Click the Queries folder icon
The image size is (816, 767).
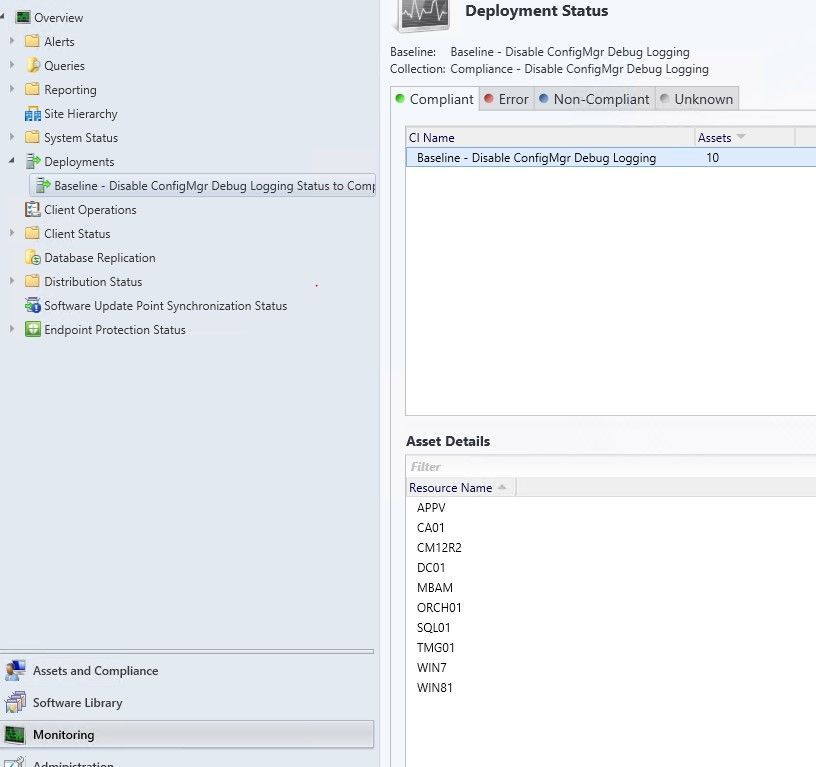(x=33, y=65)
